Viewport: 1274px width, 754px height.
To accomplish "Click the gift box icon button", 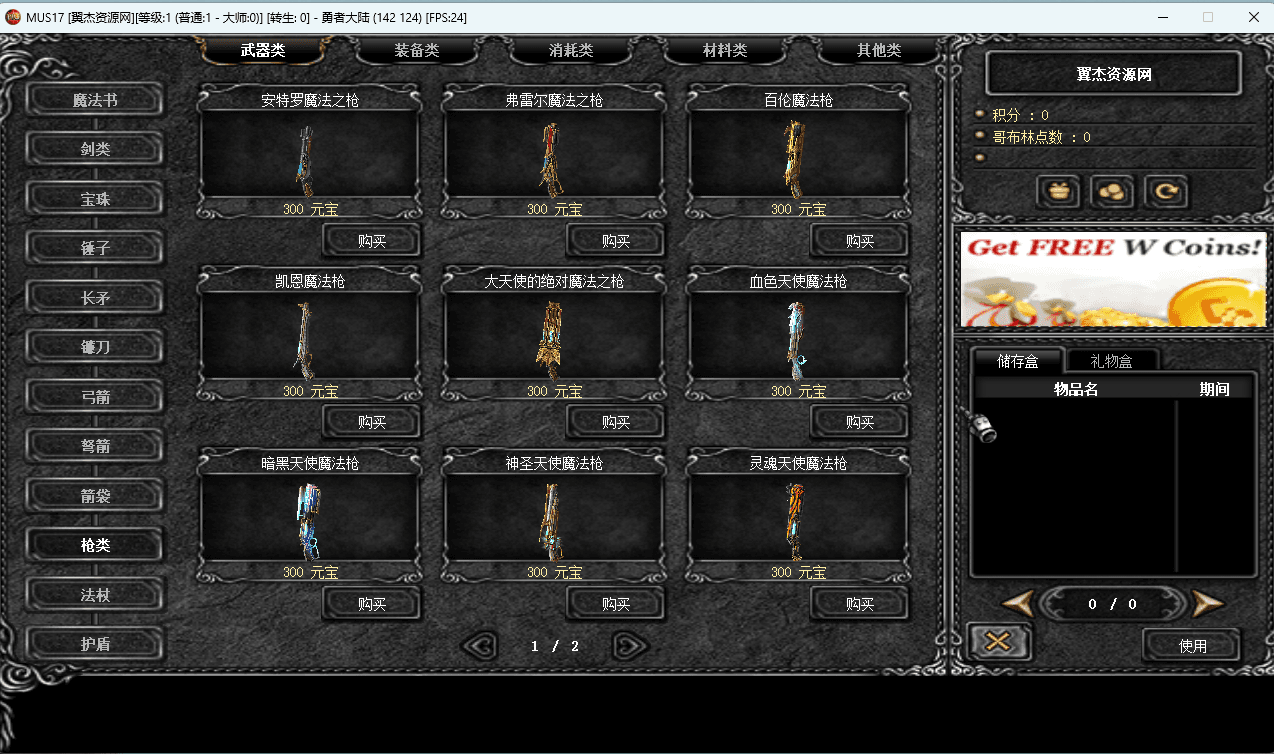I will 1058,191.
